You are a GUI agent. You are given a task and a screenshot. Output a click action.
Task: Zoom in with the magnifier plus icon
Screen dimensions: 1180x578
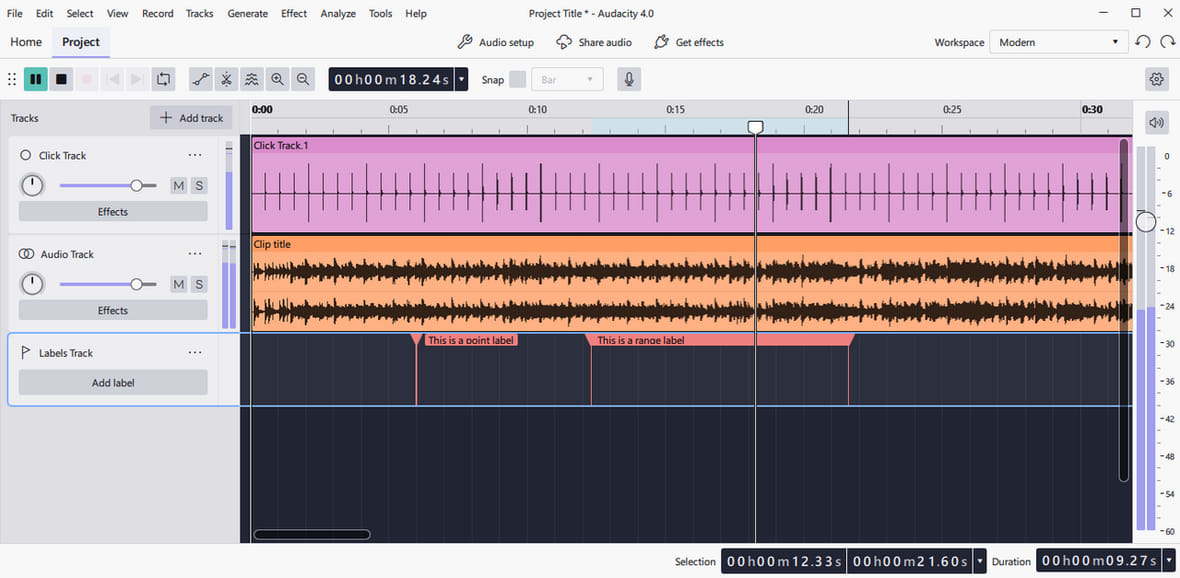click(x=277, y=79)
